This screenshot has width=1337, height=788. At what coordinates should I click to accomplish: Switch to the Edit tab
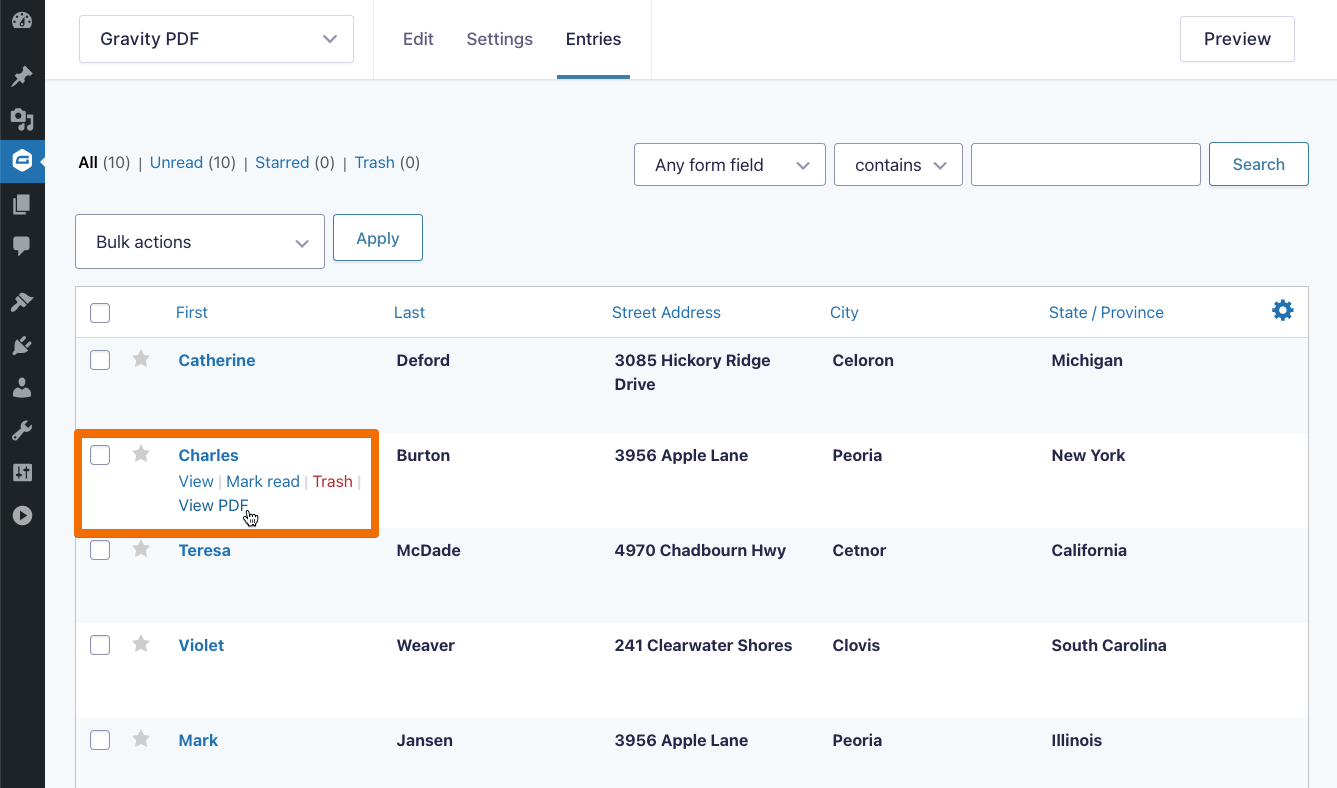(418, 39)
